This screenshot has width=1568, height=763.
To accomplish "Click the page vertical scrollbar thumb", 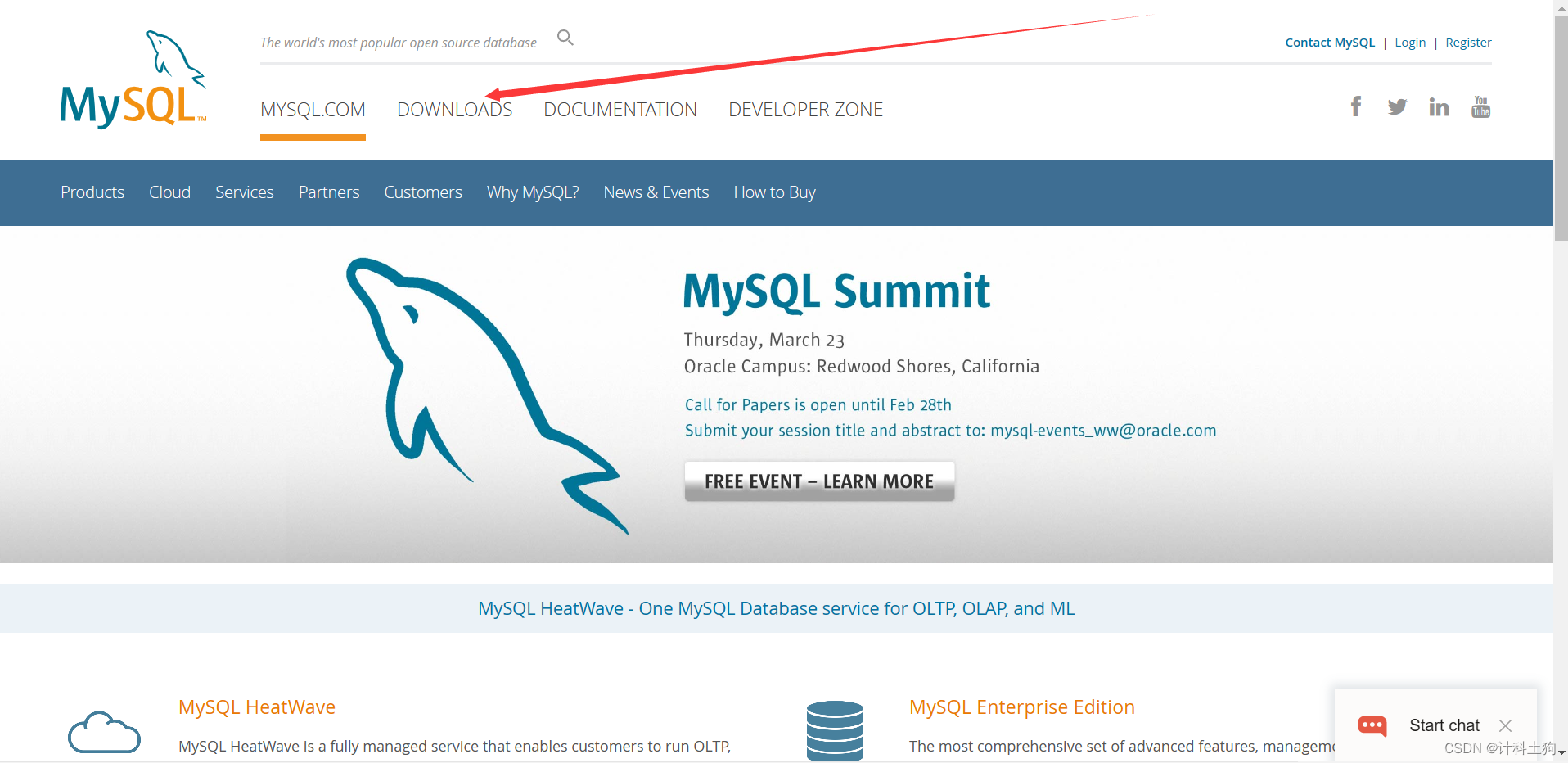I will (x=1561, y=127).
